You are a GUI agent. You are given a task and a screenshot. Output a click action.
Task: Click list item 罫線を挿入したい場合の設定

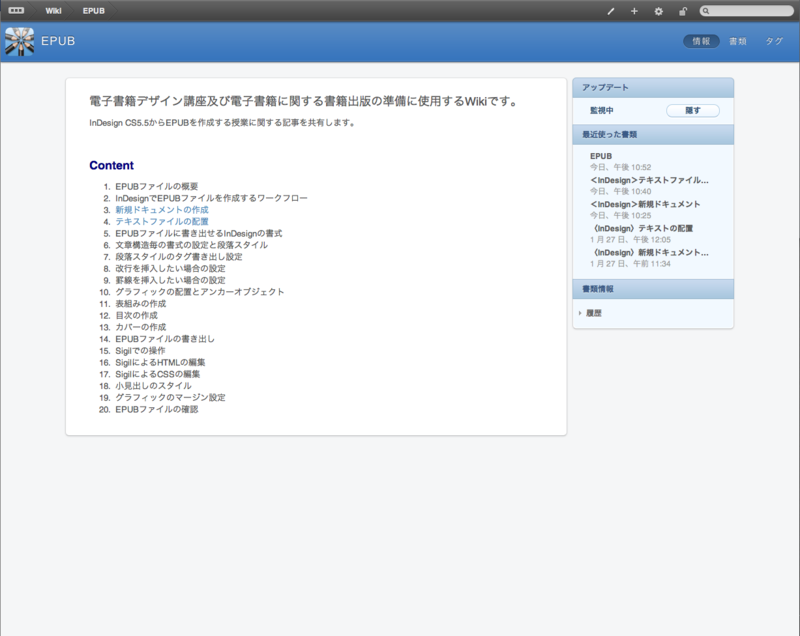(x=170, y=280)
